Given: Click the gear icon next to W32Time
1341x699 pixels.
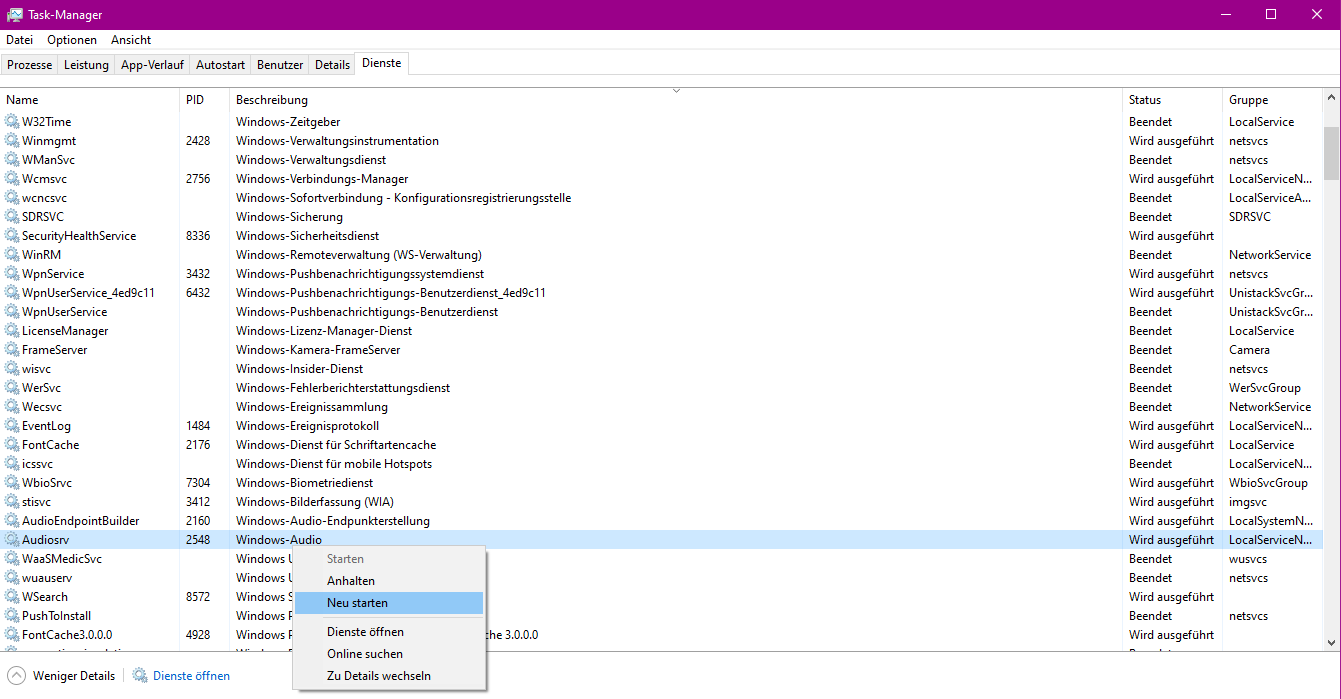Looking at the screenshot, I should [x=12, y=122].
